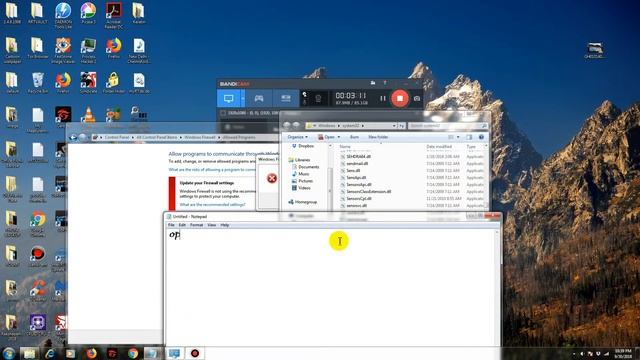Select Documents library in Explorer

tap(305, 167)
